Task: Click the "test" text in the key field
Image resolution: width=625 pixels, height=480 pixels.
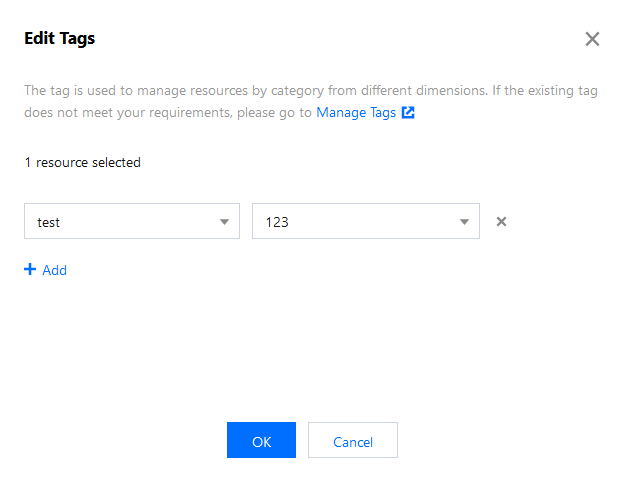Action: tap(49, 223)
